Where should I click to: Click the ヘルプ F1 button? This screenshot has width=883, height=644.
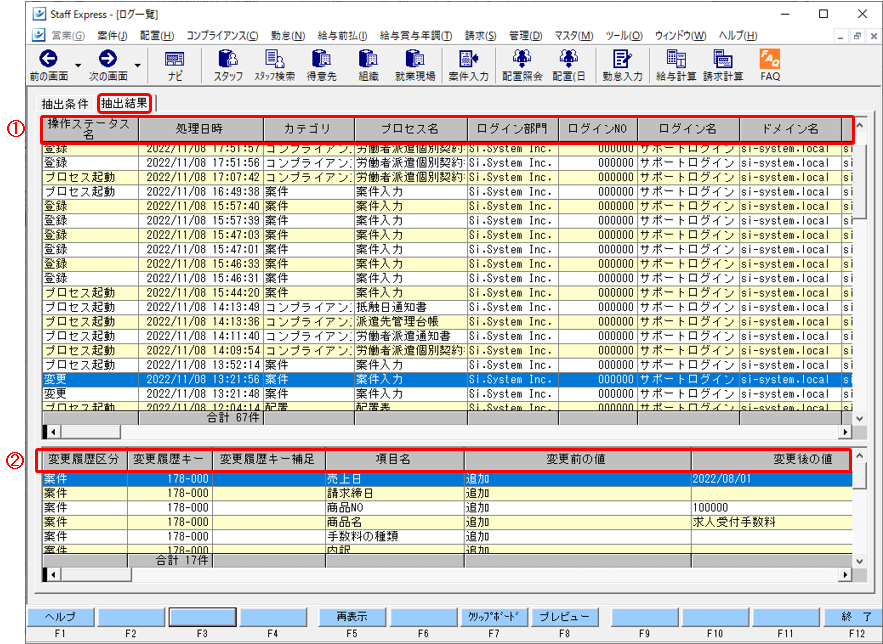click(x=60, y=617)
